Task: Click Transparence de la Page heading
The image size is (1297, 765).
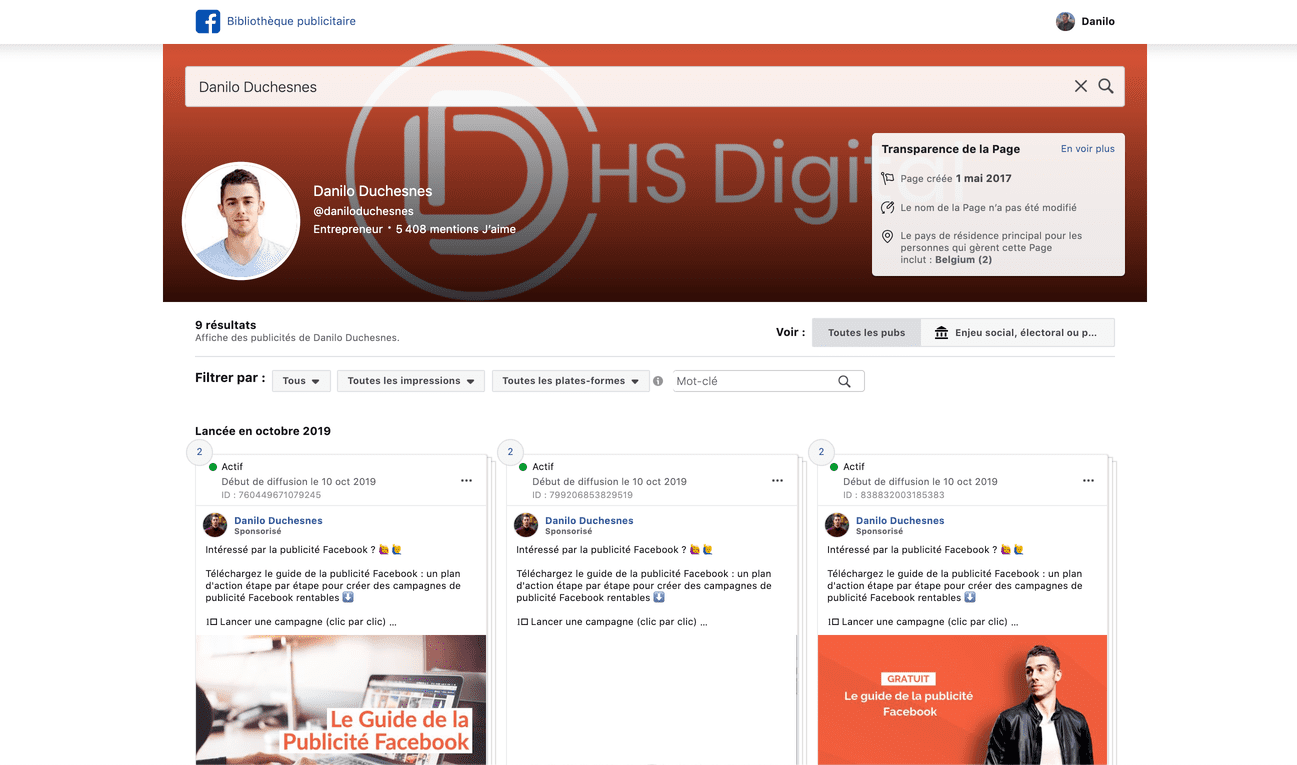Action: pos(951,149)
